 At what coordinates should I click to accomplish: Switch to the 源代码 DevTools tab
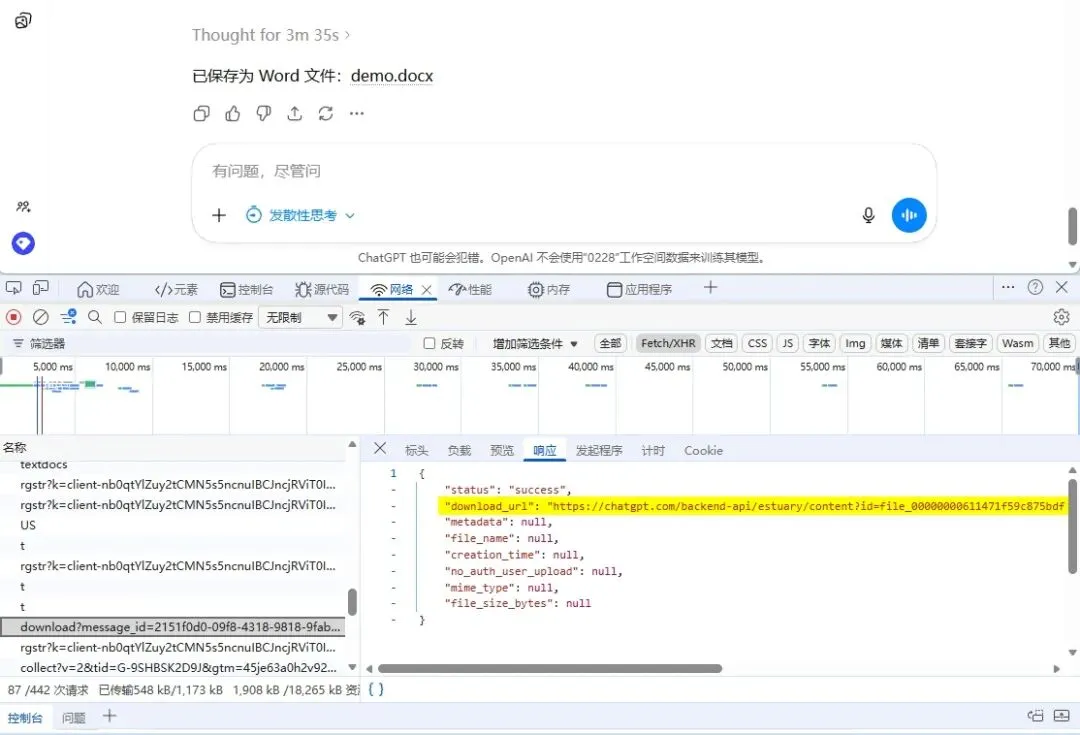pos(322,289)
